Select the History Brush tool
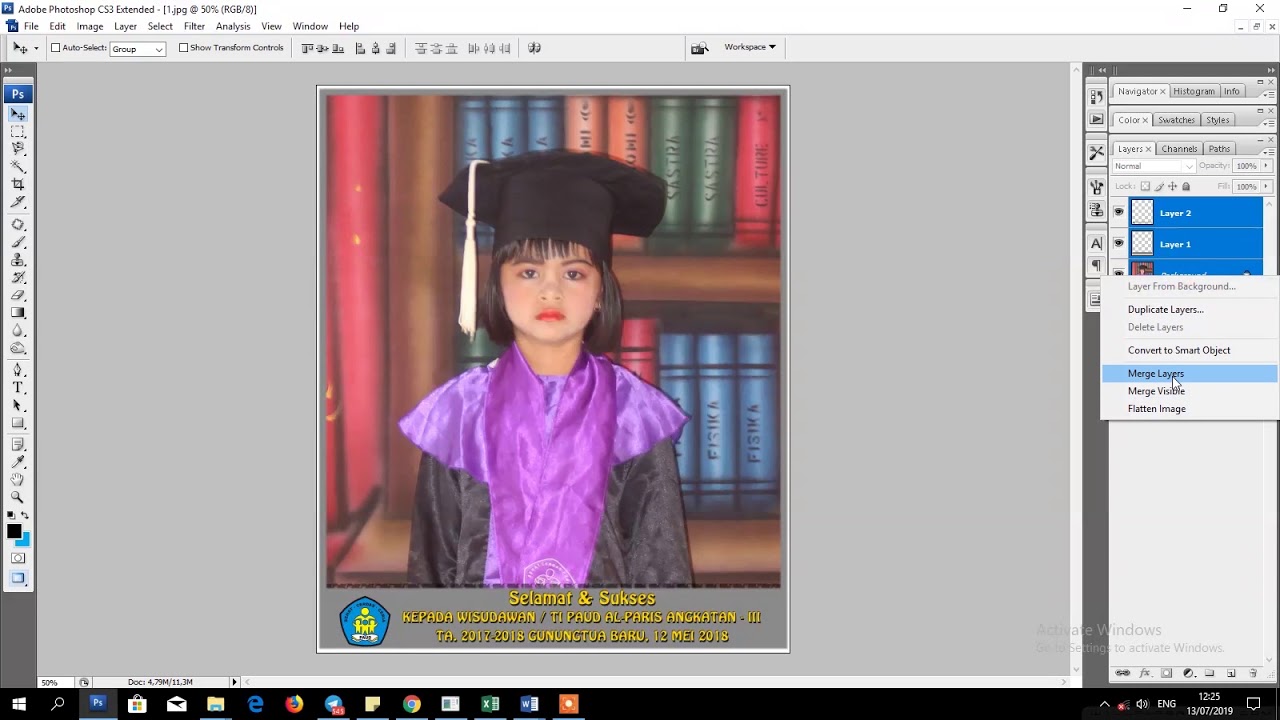This screenshot has height=720, width=1280. (18, 277)
